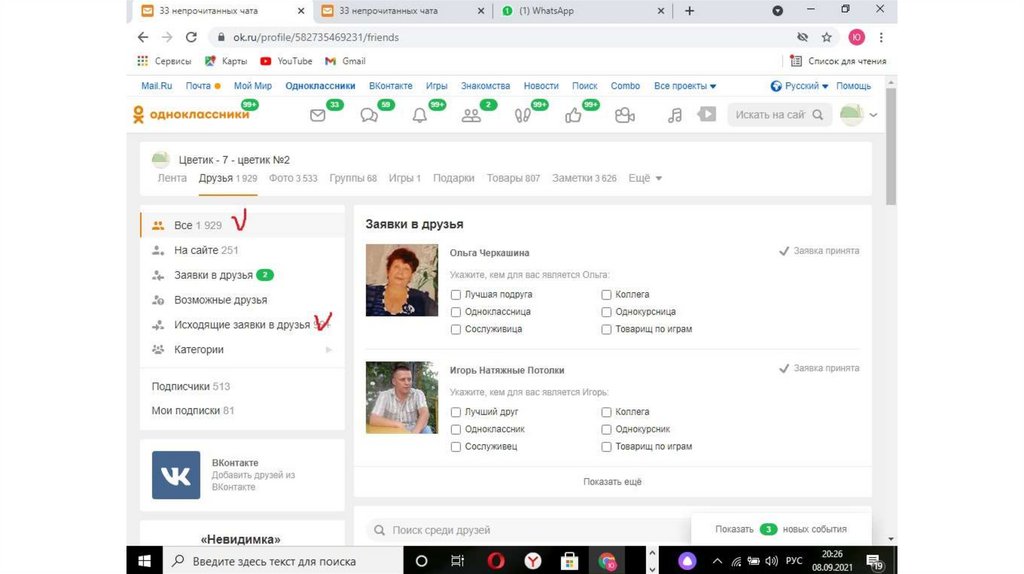
Task: Check 'Сослуживец' for Игорь
Action: pyautogui.click(x=456, y=447)
